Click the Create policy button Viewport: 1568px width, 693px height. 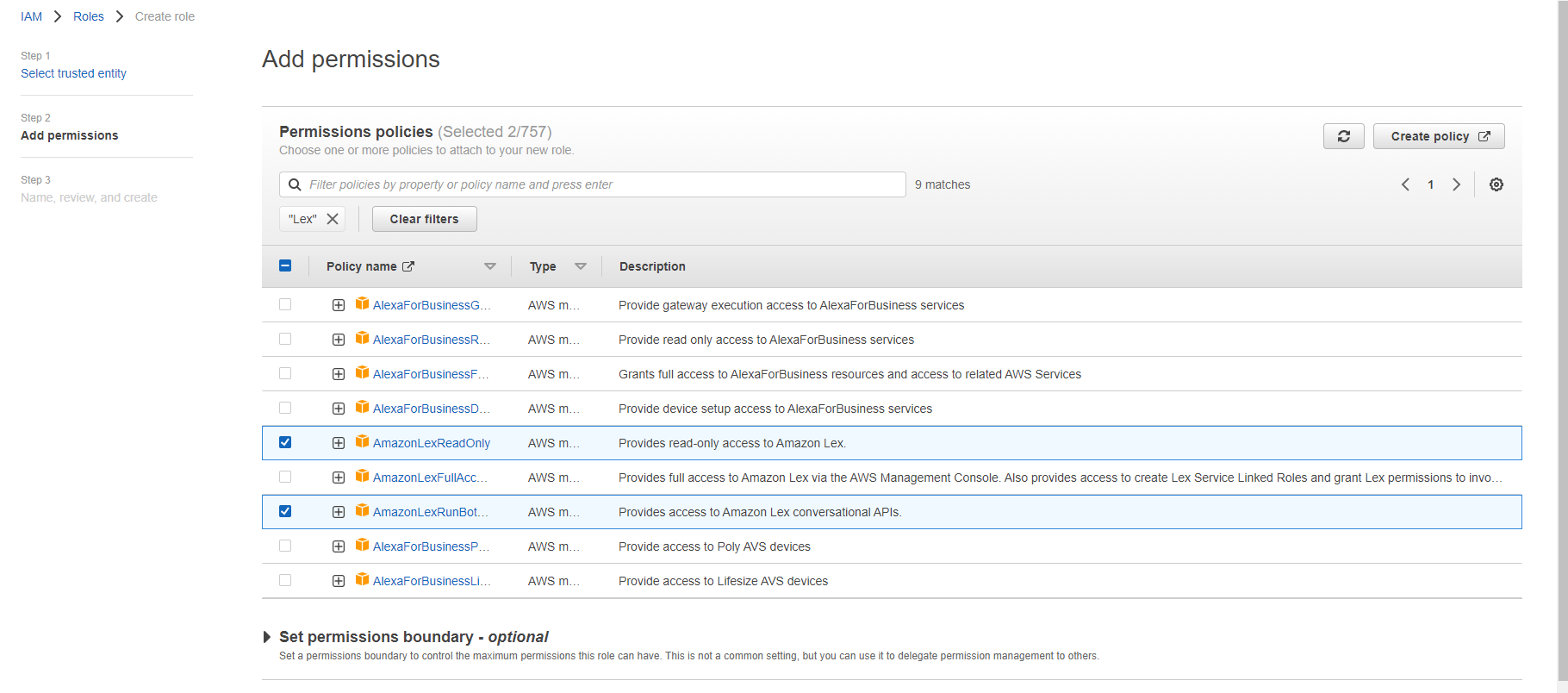tap(1438, 136)
